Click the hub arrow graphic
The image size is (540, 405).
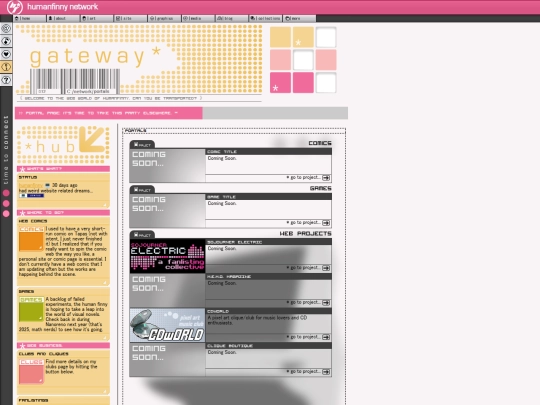92,139
